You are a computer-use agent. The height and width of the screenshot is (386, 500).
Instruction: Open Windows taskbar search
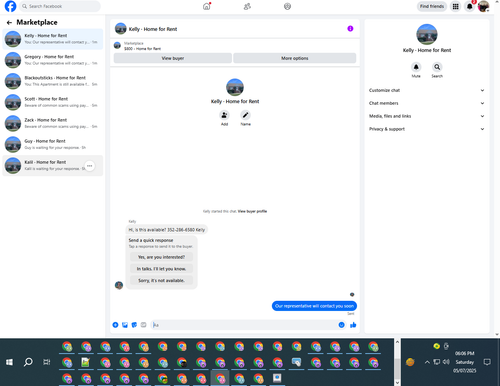28,362
